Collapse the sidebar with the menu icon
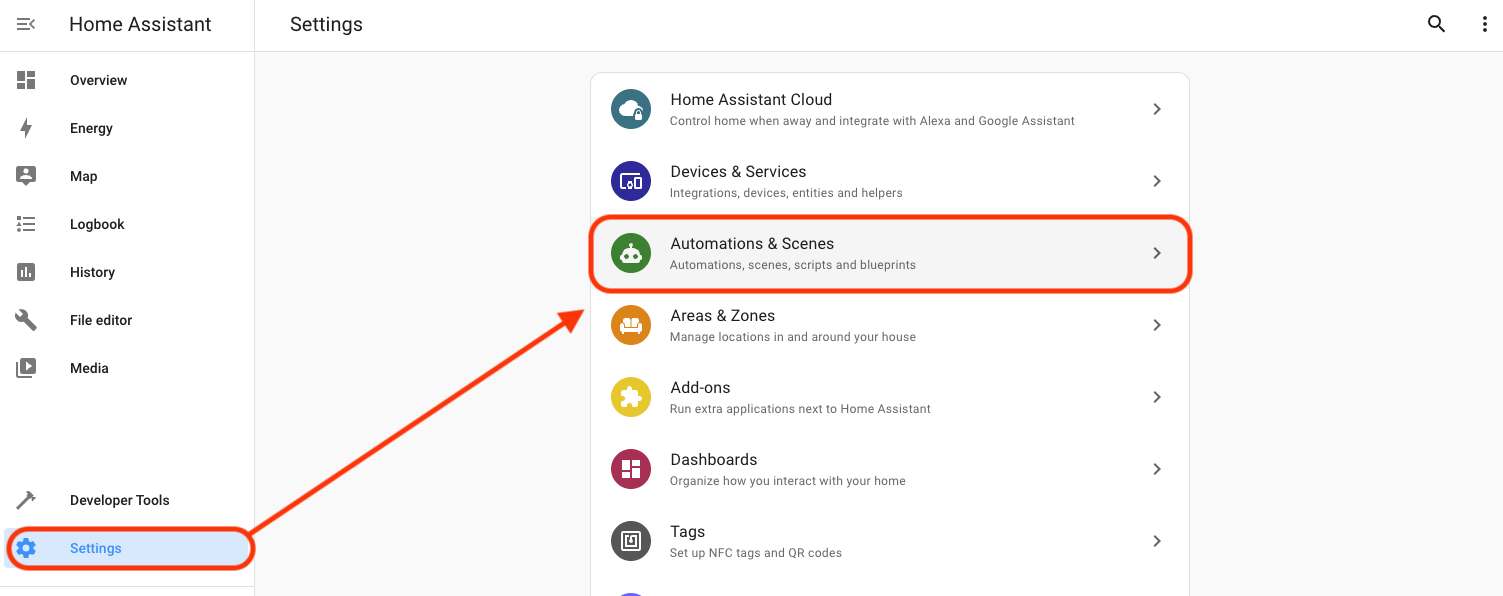Screen dimensions: 1503x596 click(26, 24)
